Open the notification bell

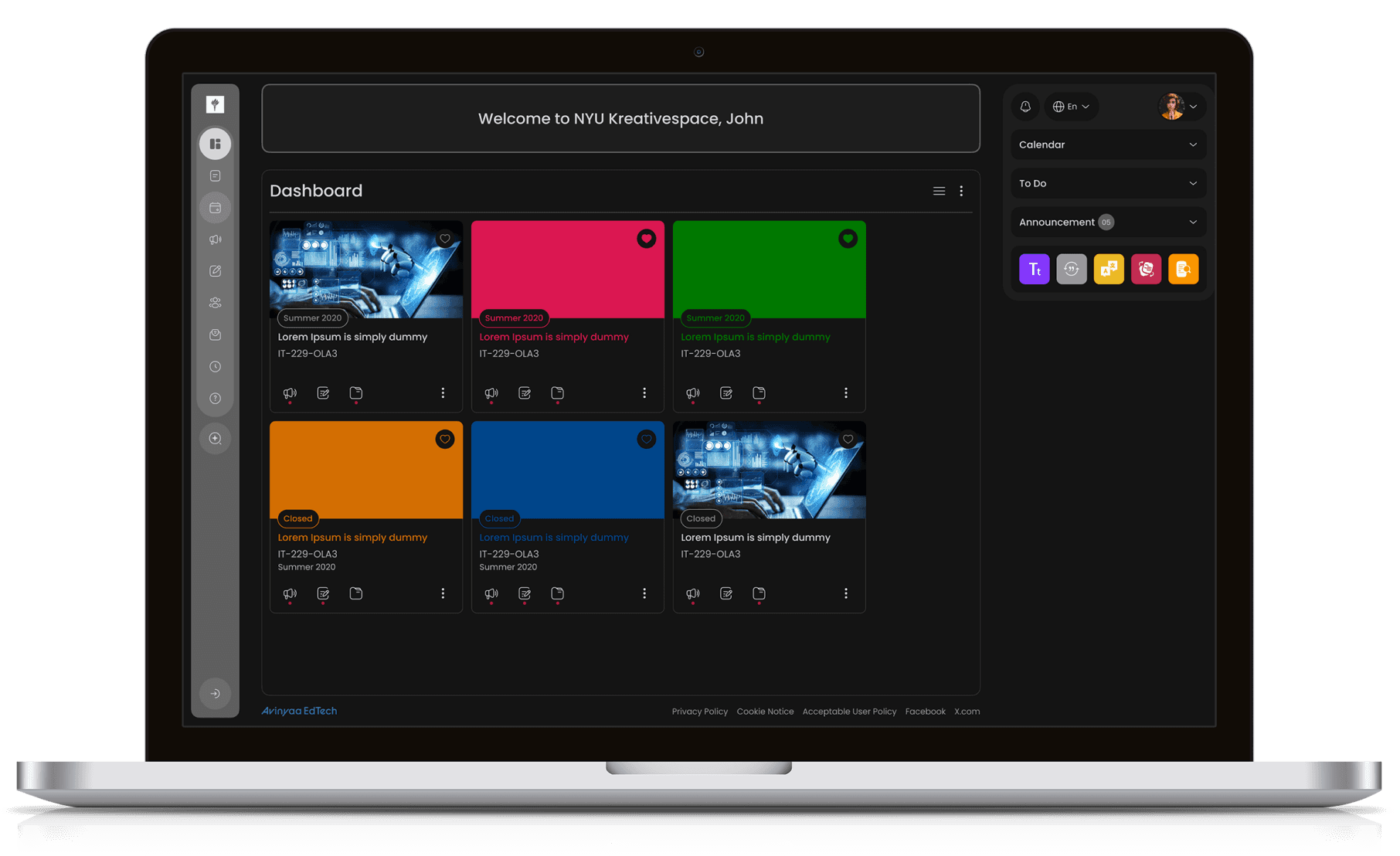pos(1025,107)
